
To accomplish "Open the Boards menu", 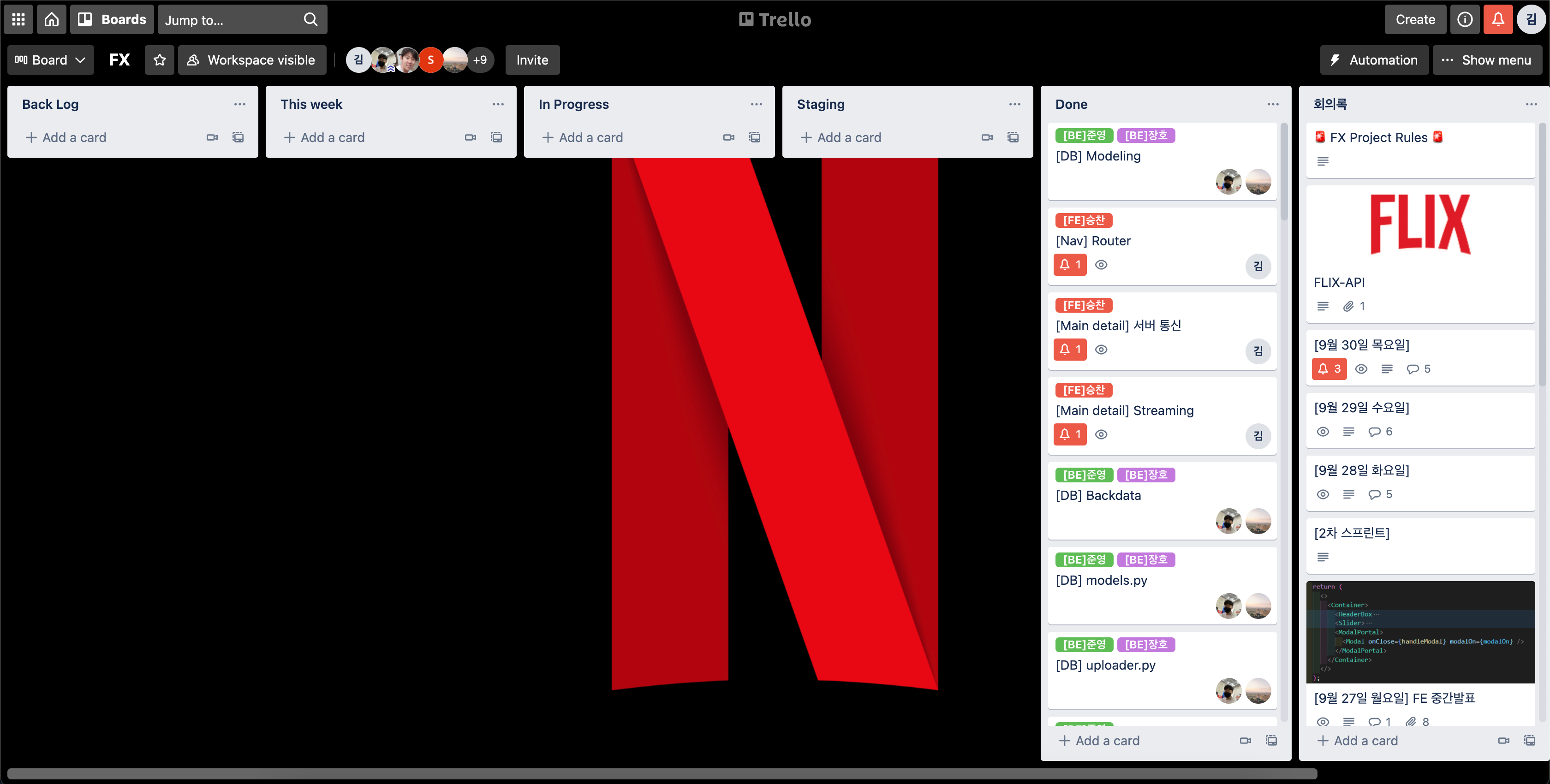I will (113, 19).
